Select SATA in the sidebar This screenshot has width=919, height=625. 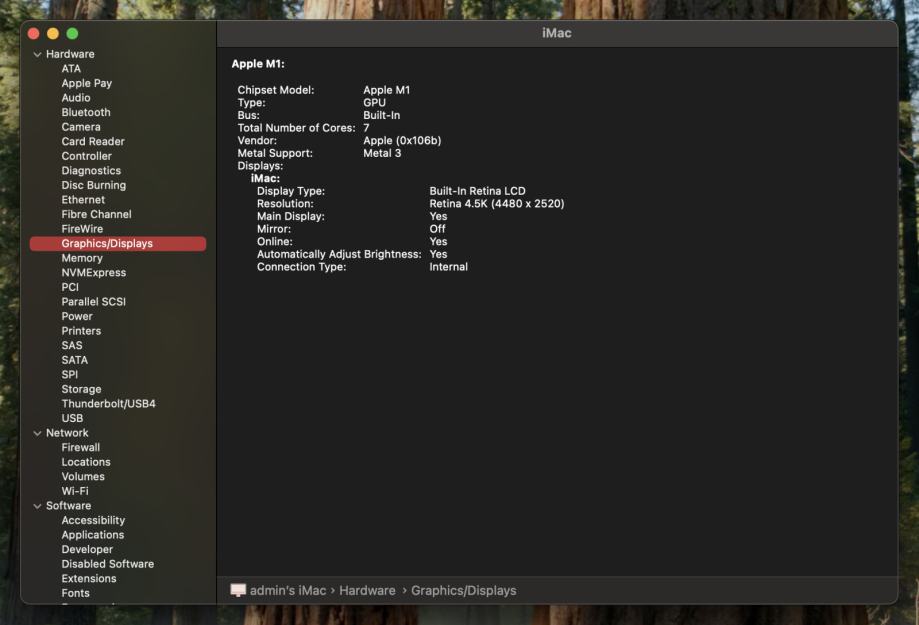[x=74, y=360]
